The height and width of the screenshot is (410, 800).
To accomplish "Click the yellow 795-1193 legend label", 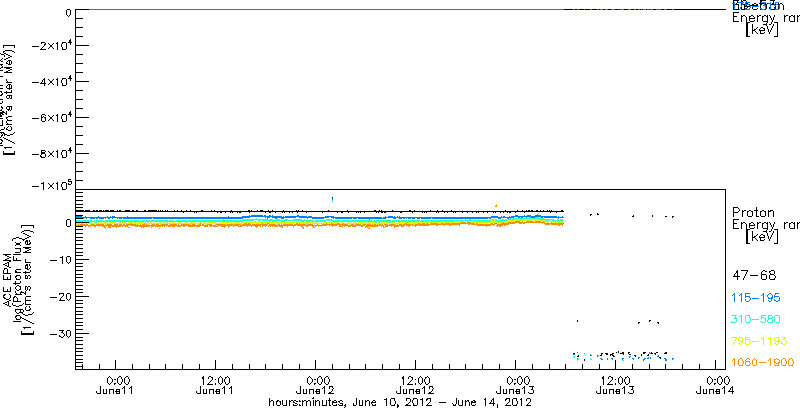I will pos(760,341).
